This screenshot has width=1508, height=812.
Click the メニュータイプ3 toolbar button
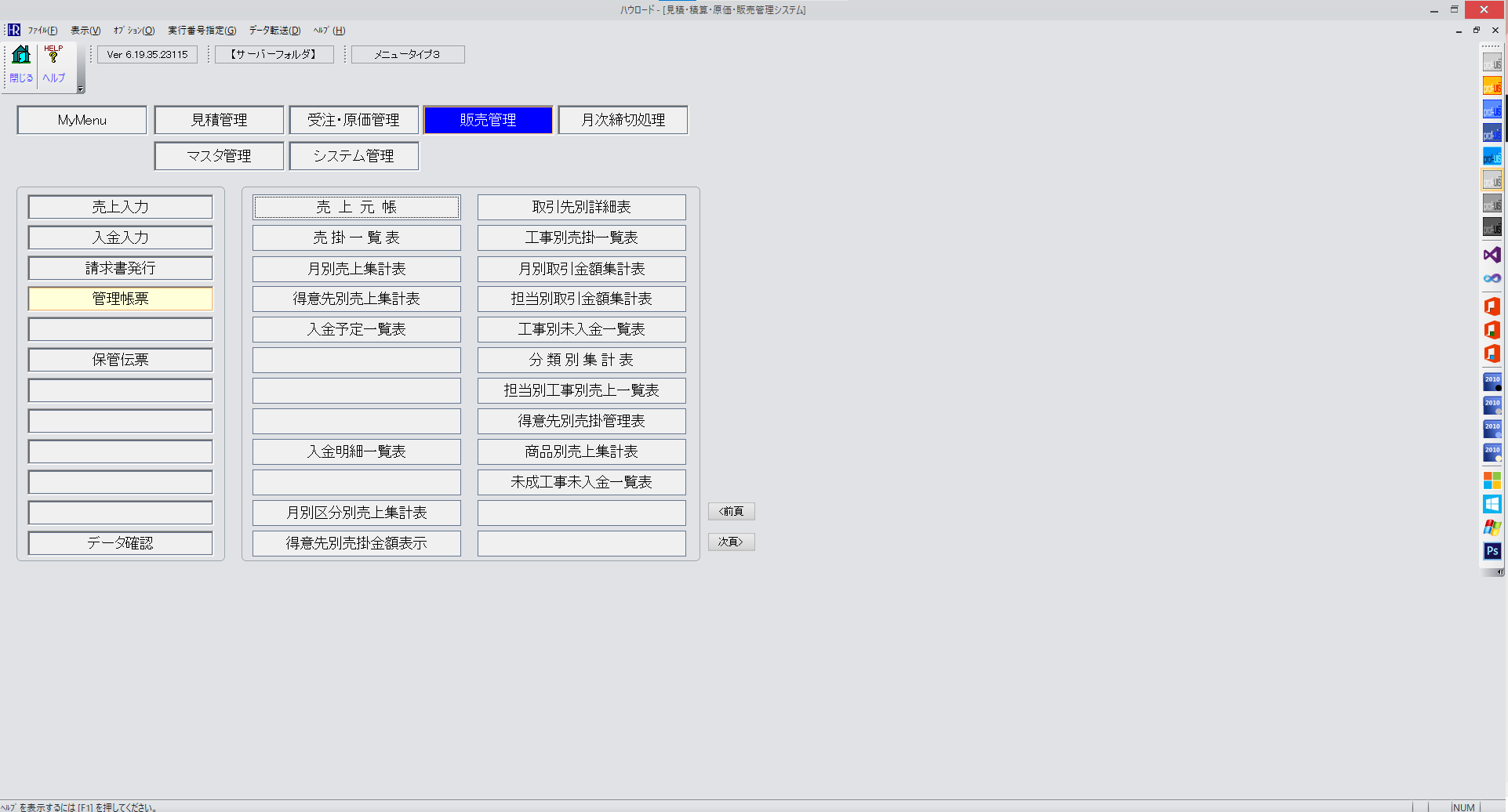tap(407, 54)
